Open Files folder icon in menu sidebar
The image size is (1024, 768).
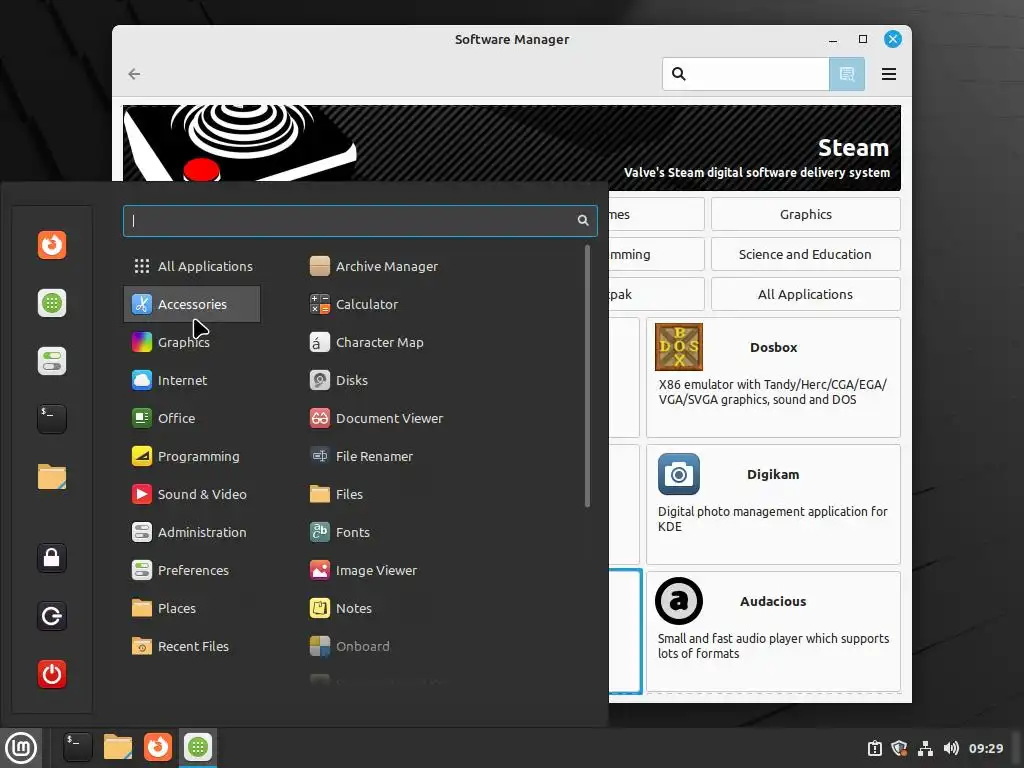tap(52, 477)
